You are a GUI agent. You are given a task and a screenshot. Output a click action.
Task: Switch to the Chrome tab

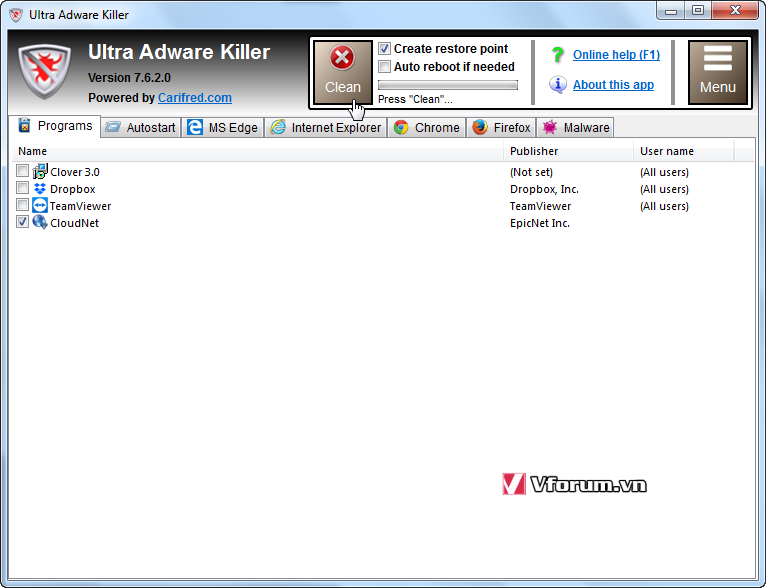pos(427,128)
